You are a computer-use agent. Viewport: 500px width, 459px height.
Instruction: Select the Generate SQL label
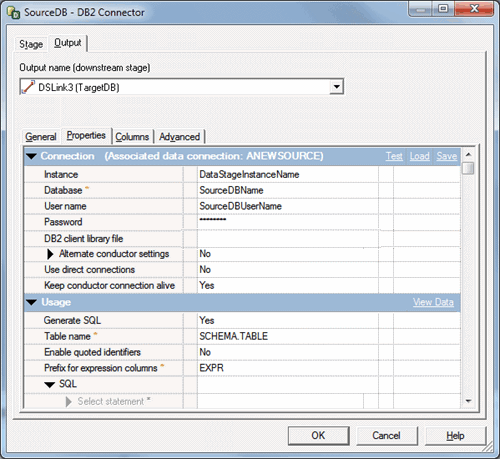click(x=72, y=320)
